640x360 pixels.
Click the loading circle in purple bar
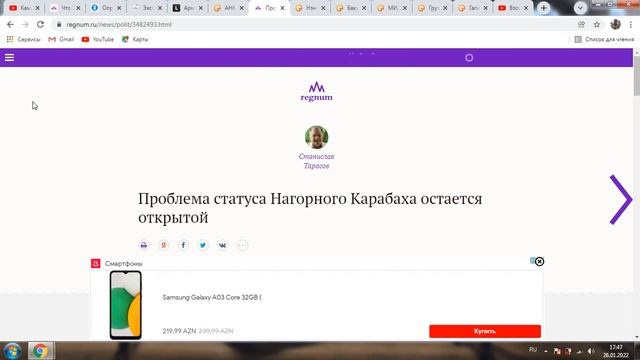(469, 58)
